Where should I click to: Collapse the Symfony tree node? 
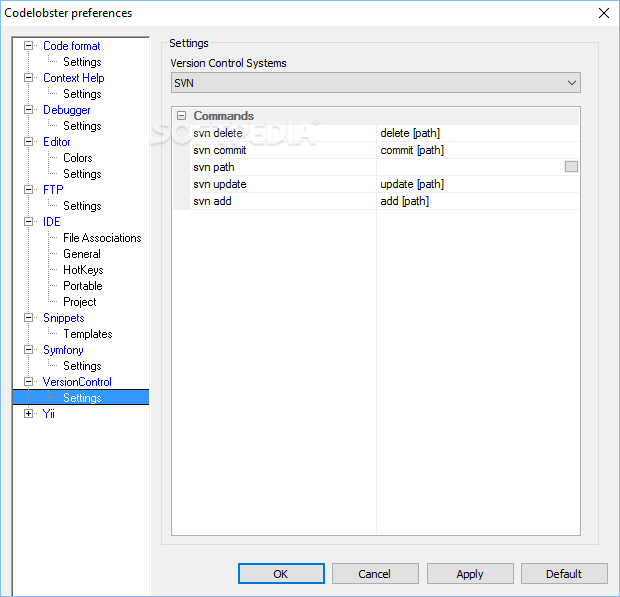pos(28,350)
